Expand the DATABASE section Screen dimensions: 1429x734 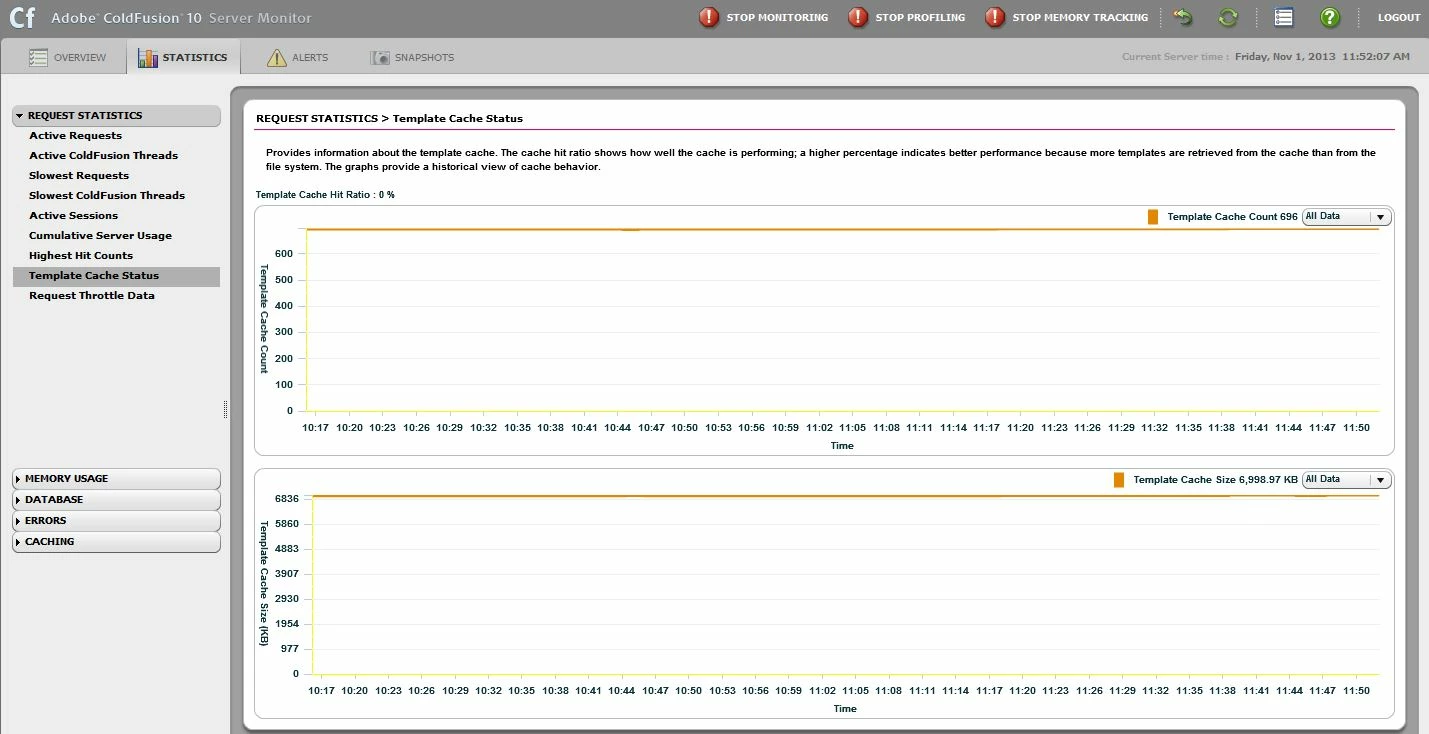[x=116, y=500]
